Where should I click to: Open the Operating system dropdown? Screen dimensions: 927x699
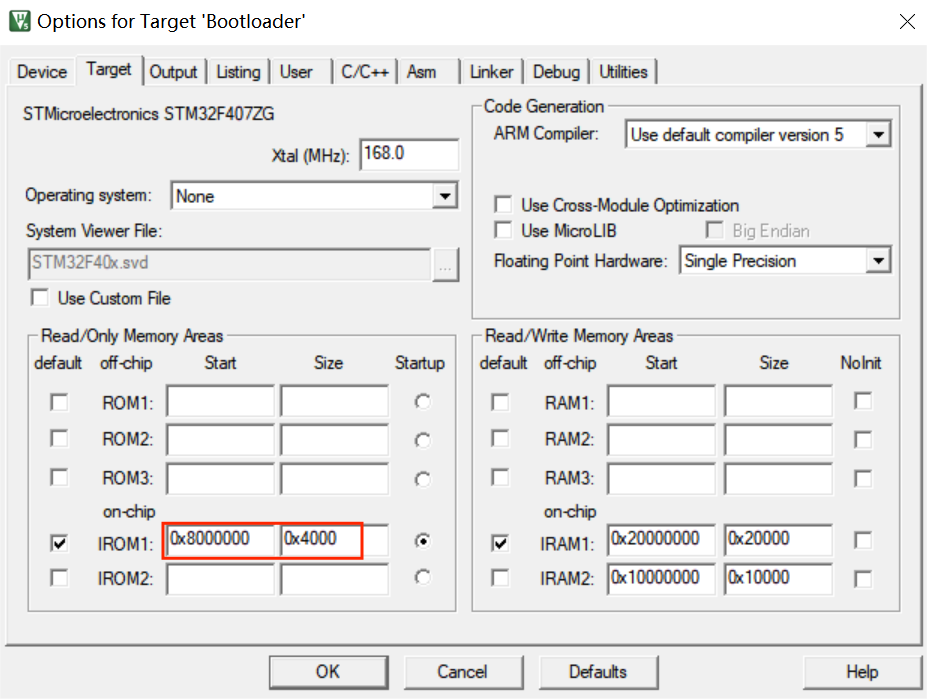pos(446,195)
